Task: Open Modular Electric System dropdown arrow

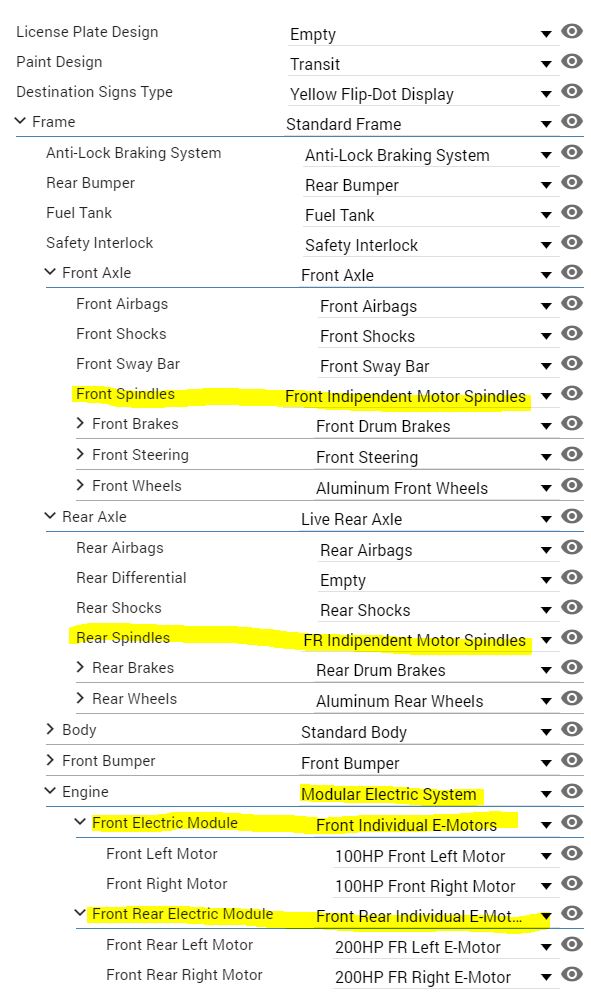Action: (546, 794)
